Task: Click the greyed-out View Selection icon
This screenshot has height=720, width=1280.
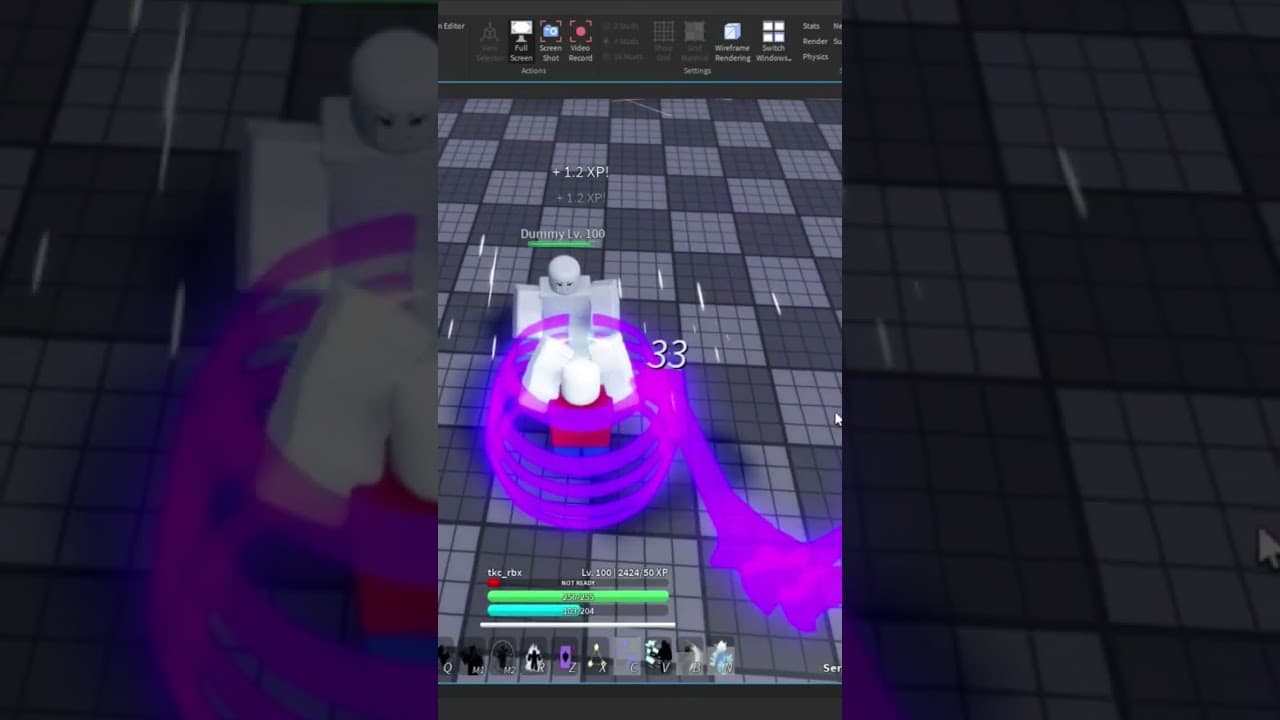Action: point(490,42)
